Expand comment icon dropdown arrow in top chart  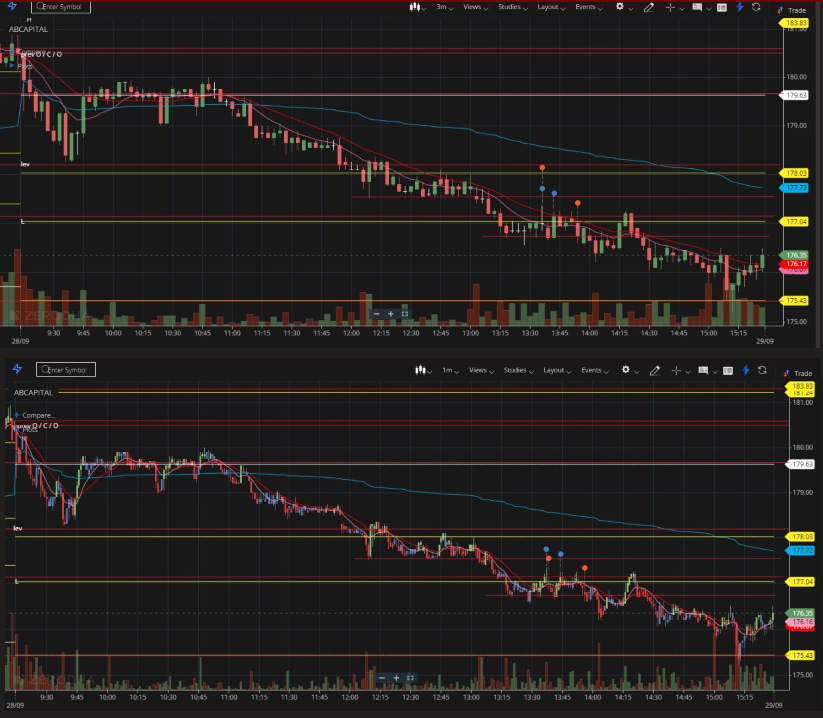[x=709, y=8]
